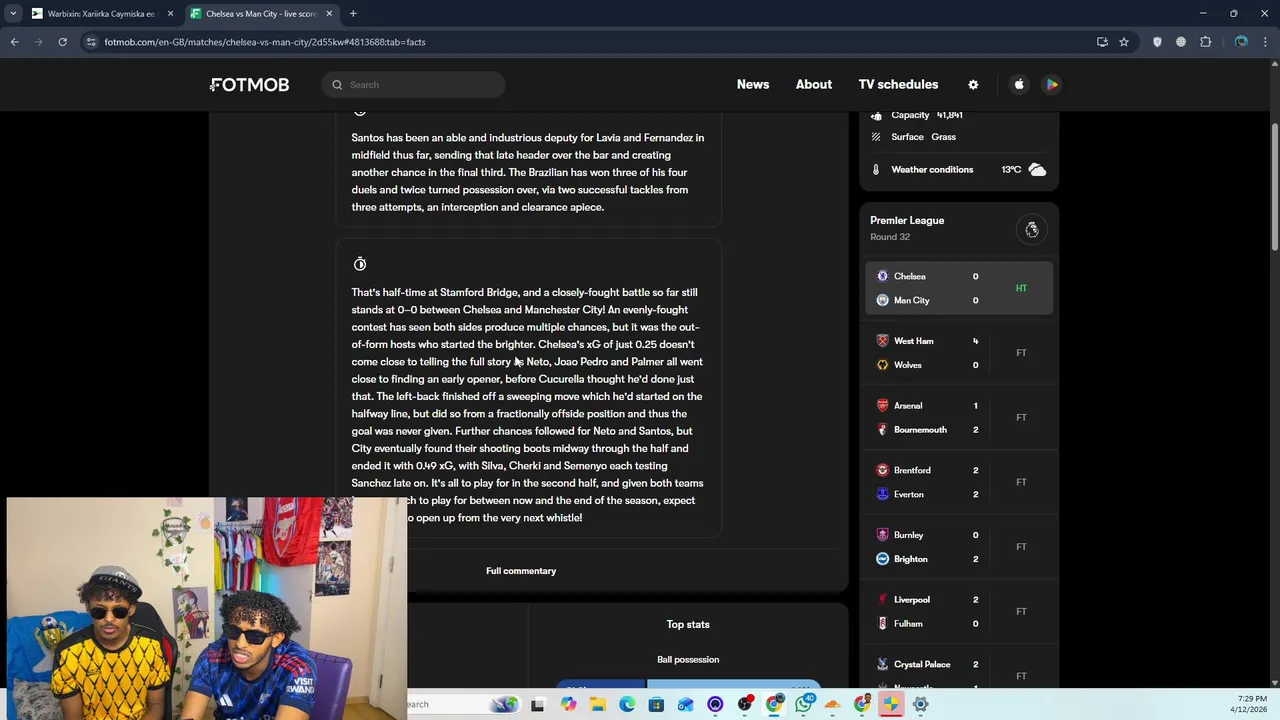Image resolution: width=1280 pixels, height=720 pixels.
Task: Open the West Ham vs Wolves match
Action: point(959,353)
